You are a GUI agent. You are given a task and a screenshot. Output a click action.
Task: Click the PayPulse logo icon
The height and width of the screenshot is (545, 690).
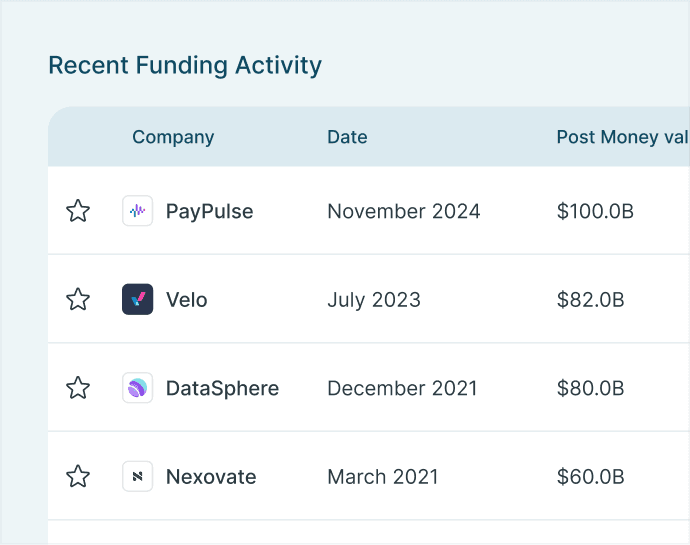point(137,211)
